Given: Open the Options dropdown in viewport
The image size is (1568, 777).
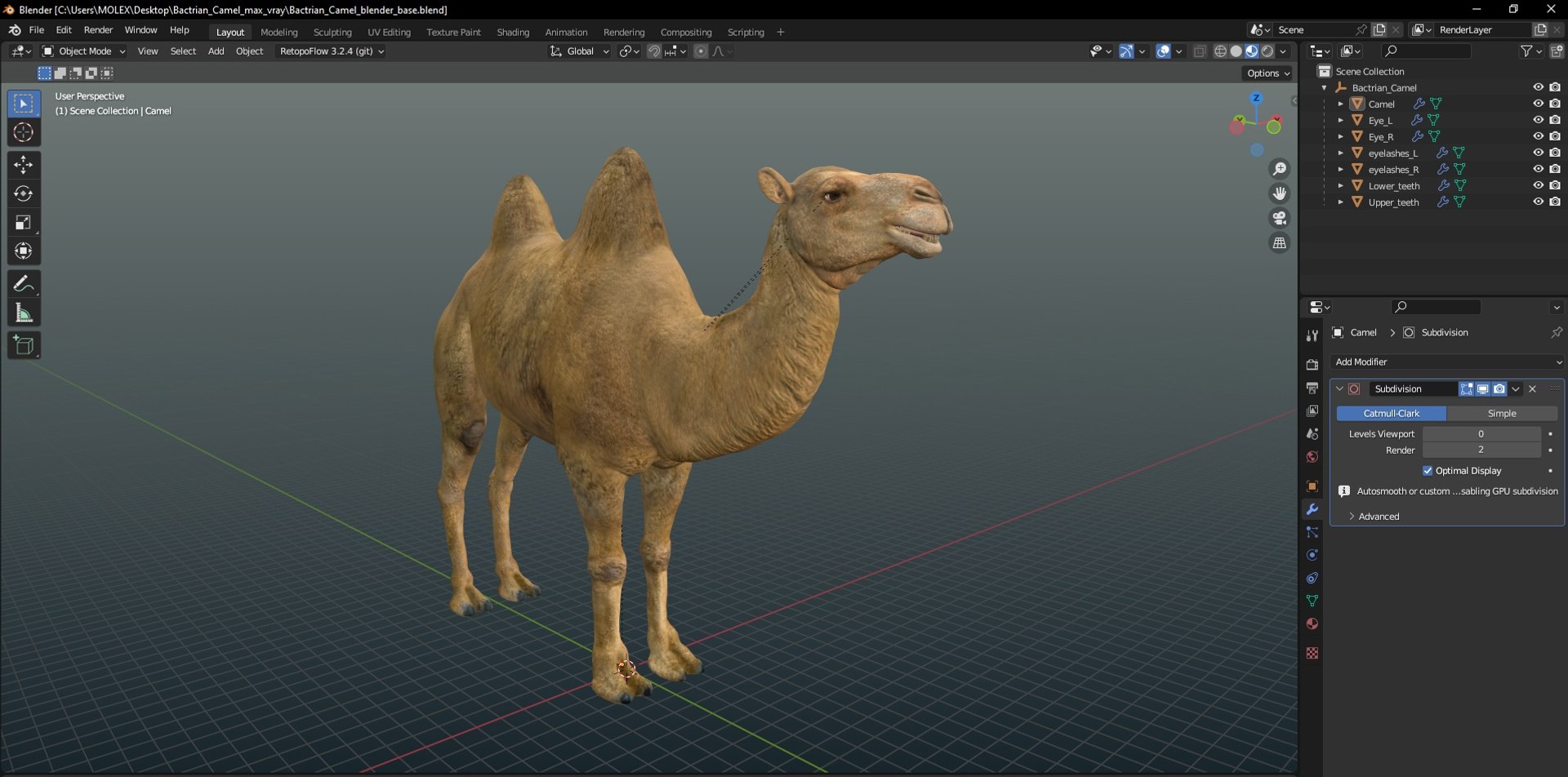Looking at the screenshot, I should point(1268,73).
